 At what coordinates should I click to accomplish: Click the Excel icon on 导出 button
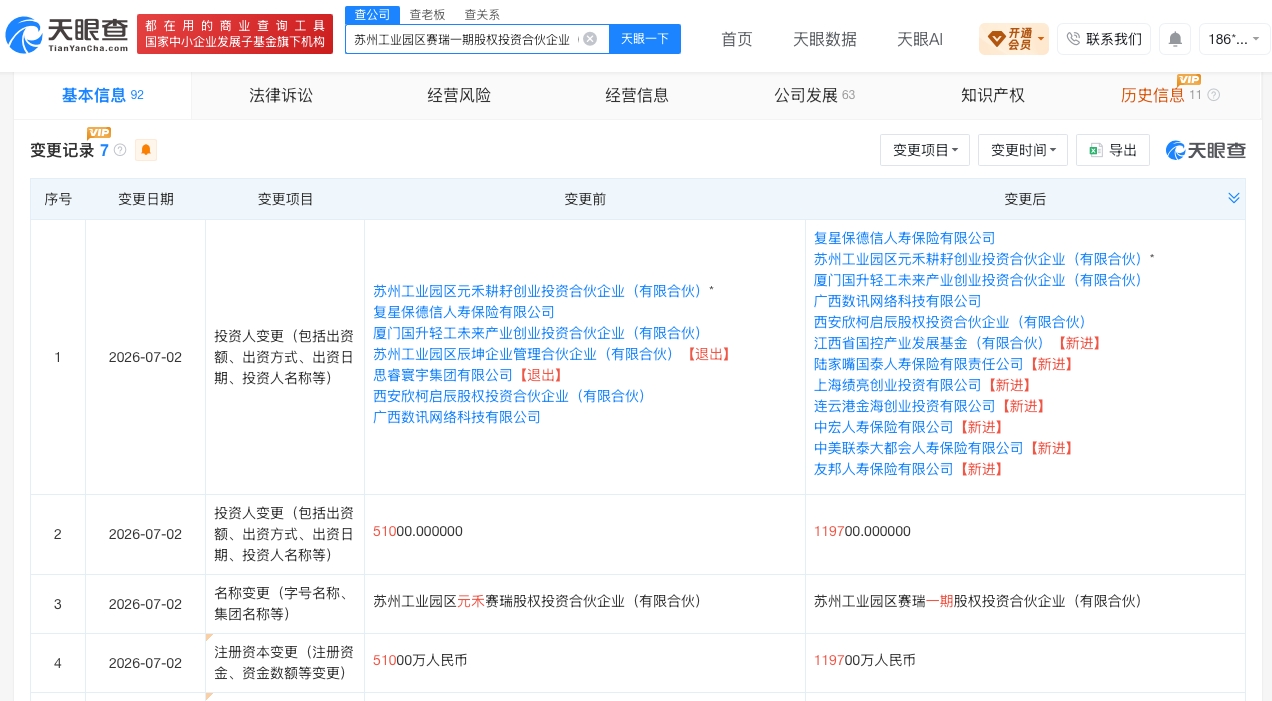(x=1095, y=150)
